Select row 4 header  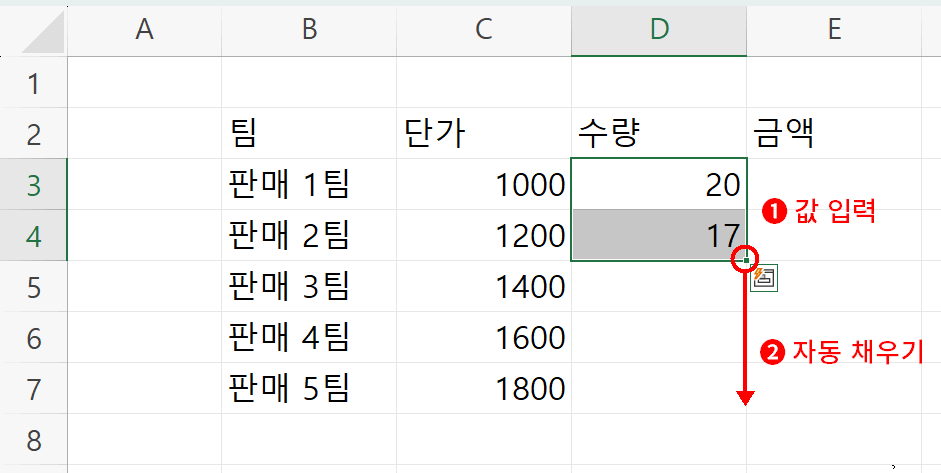click(x=34, y=235)
